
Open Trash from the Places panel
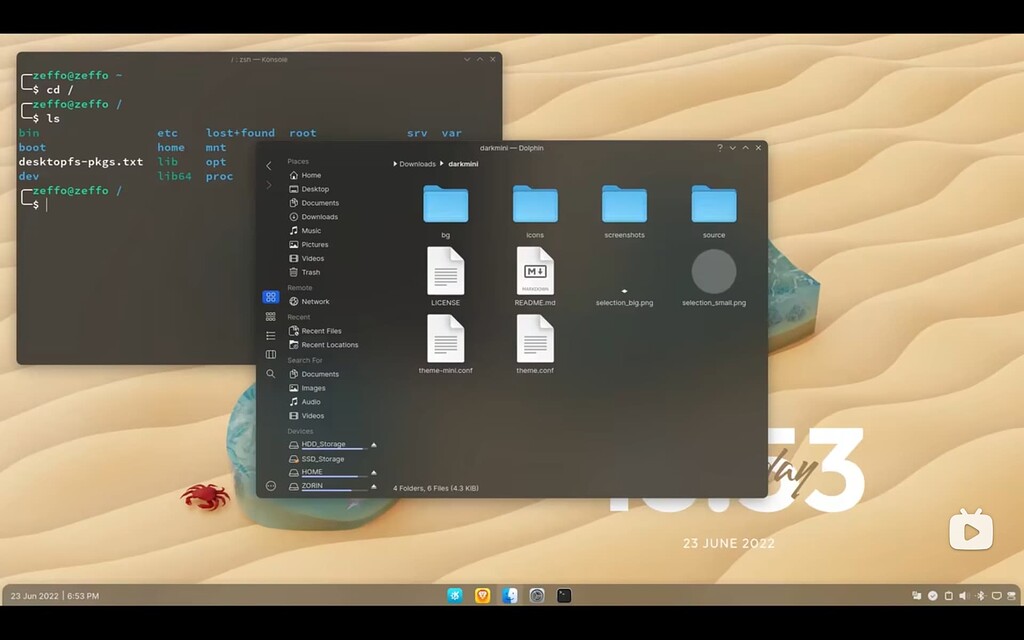[x=310, y=272]
